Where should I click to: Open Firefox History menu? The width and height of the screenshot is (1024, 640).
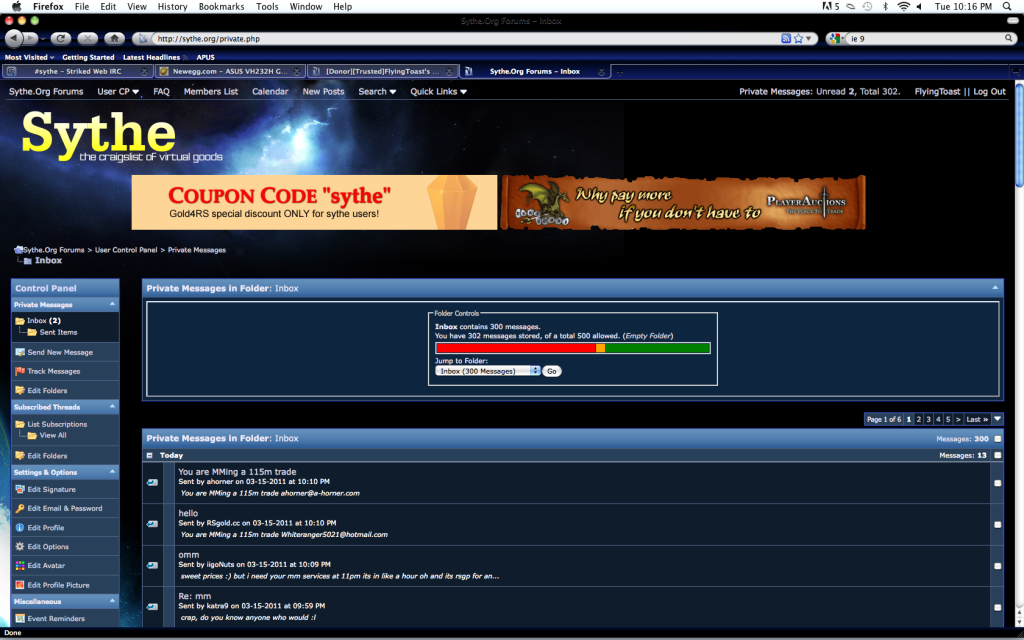point(172,7)
